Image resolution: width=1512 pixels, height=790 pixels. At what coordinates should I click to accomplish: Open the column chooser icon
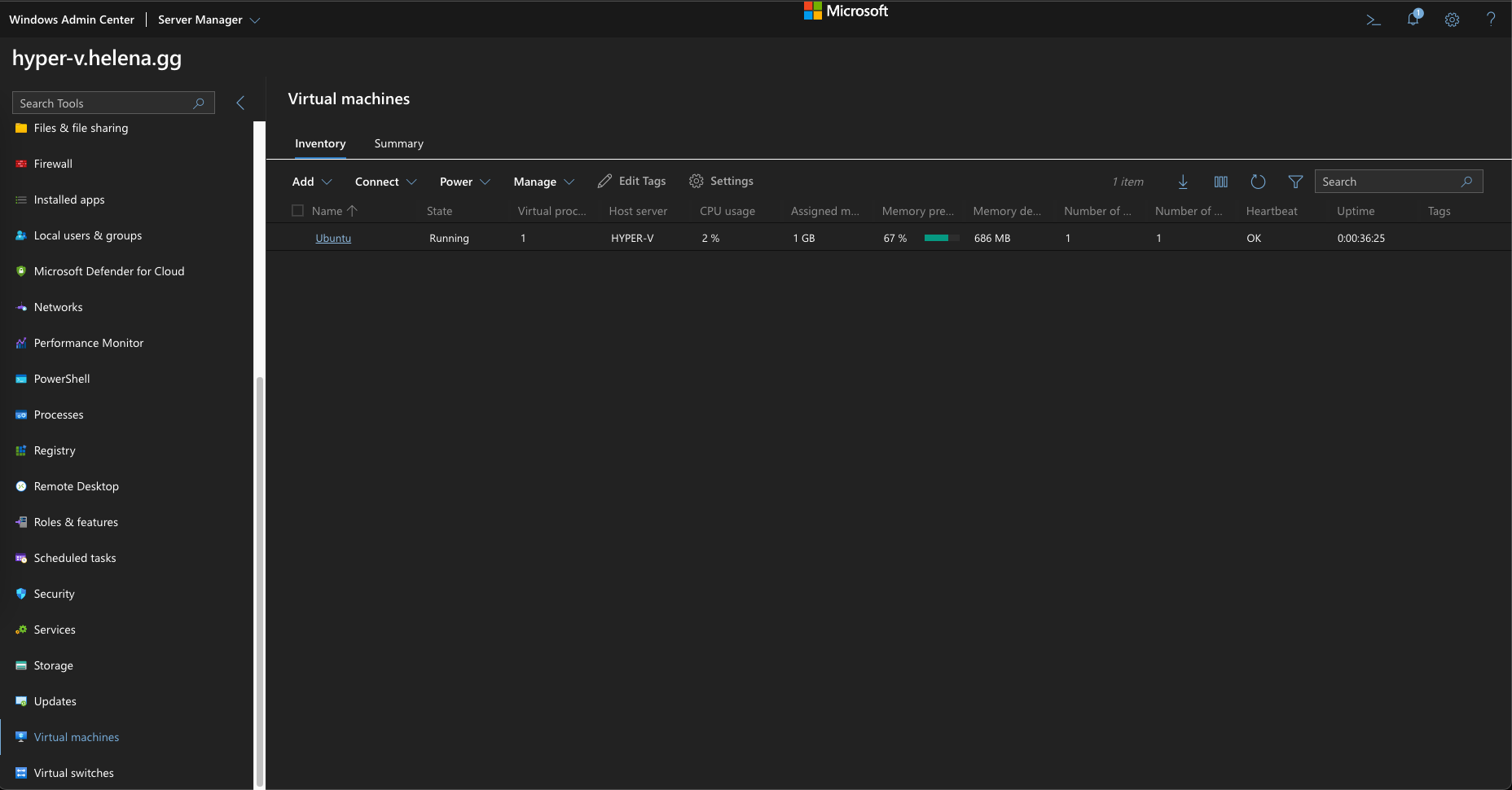pos(1220,182)
